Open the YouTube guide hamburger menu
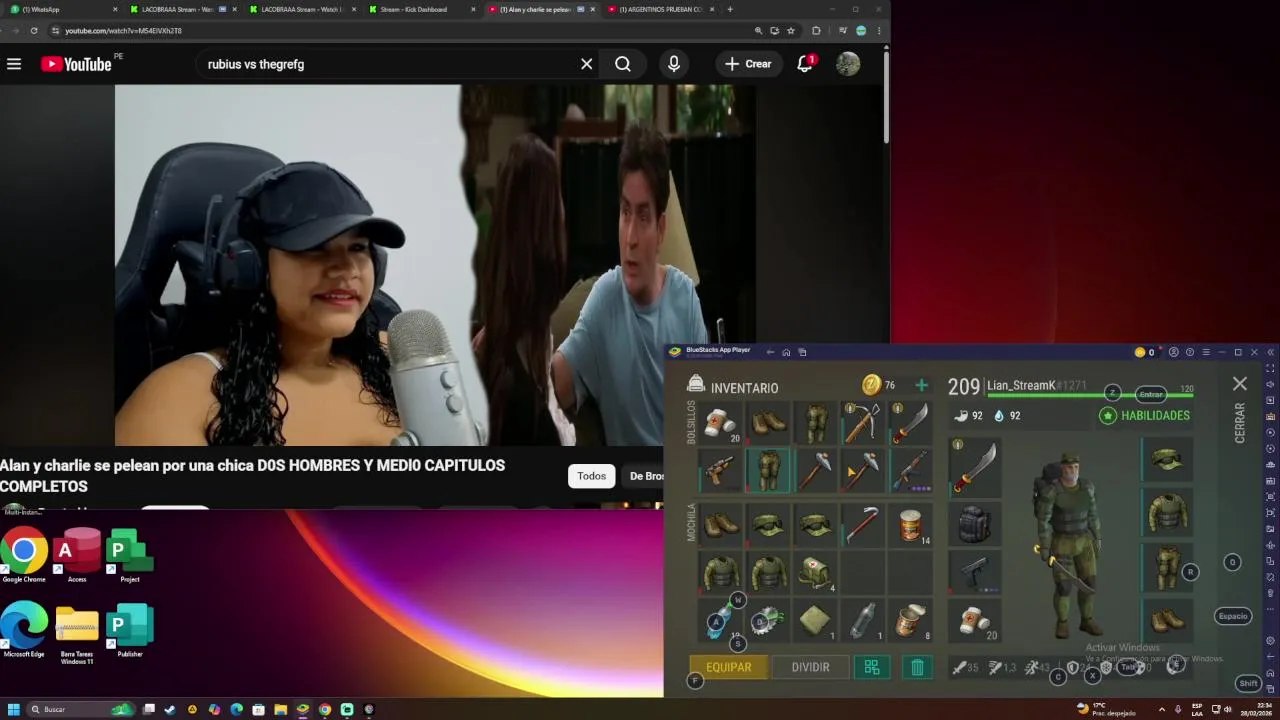The image size is (1280, 720). coord(14,64)
